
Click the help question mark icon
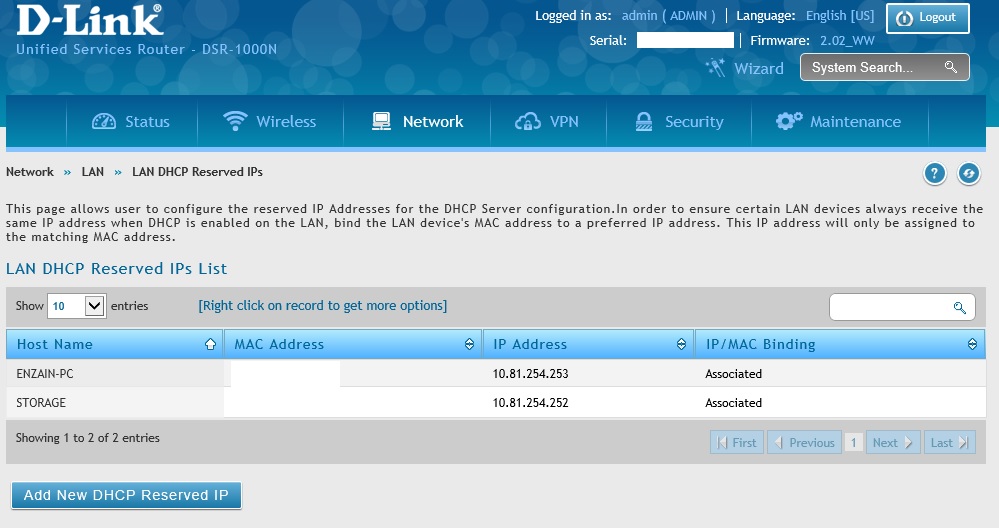click(x=934, y=174)
